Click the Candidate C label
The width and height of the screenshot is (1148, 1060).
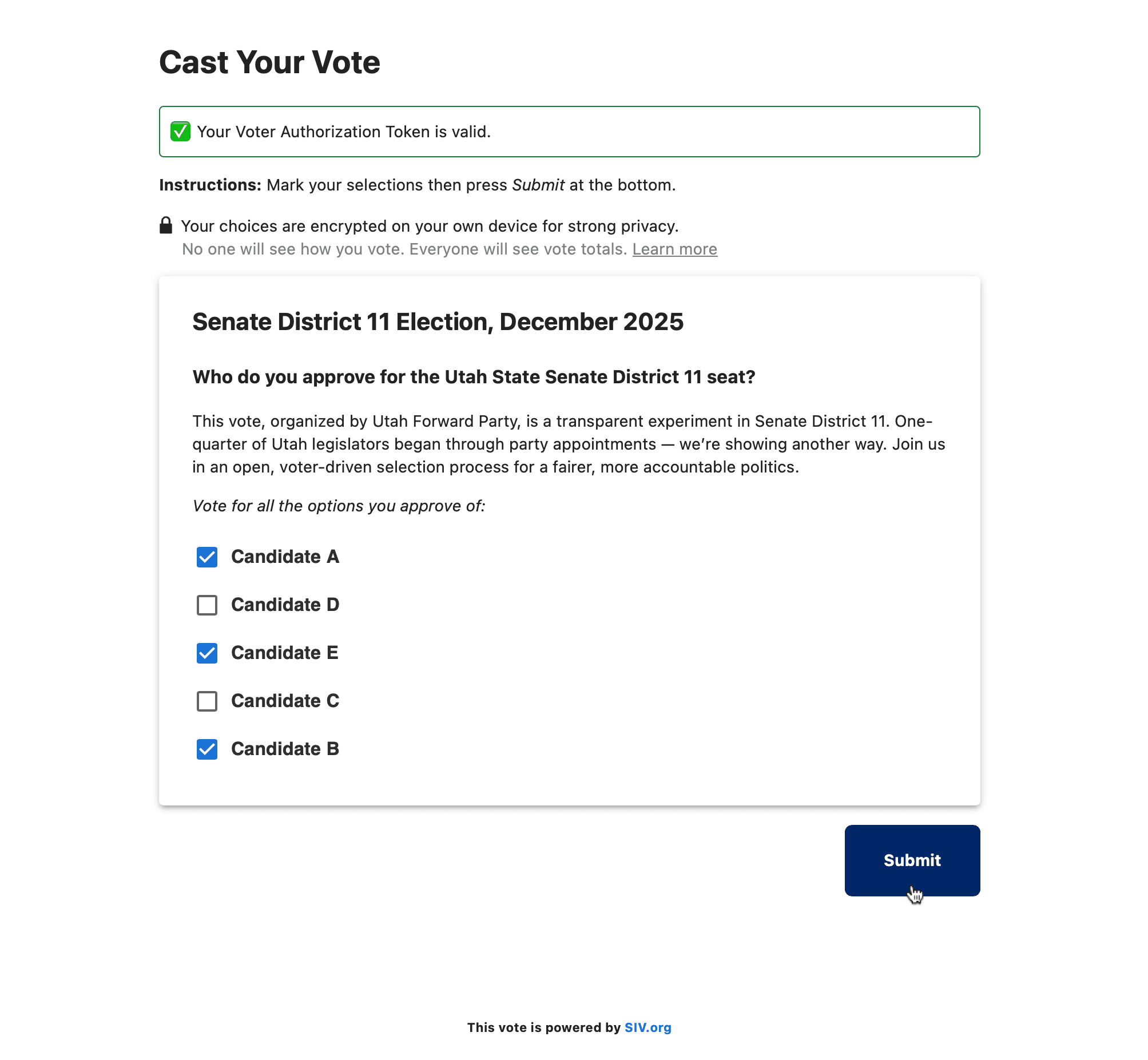click(285, 701)
